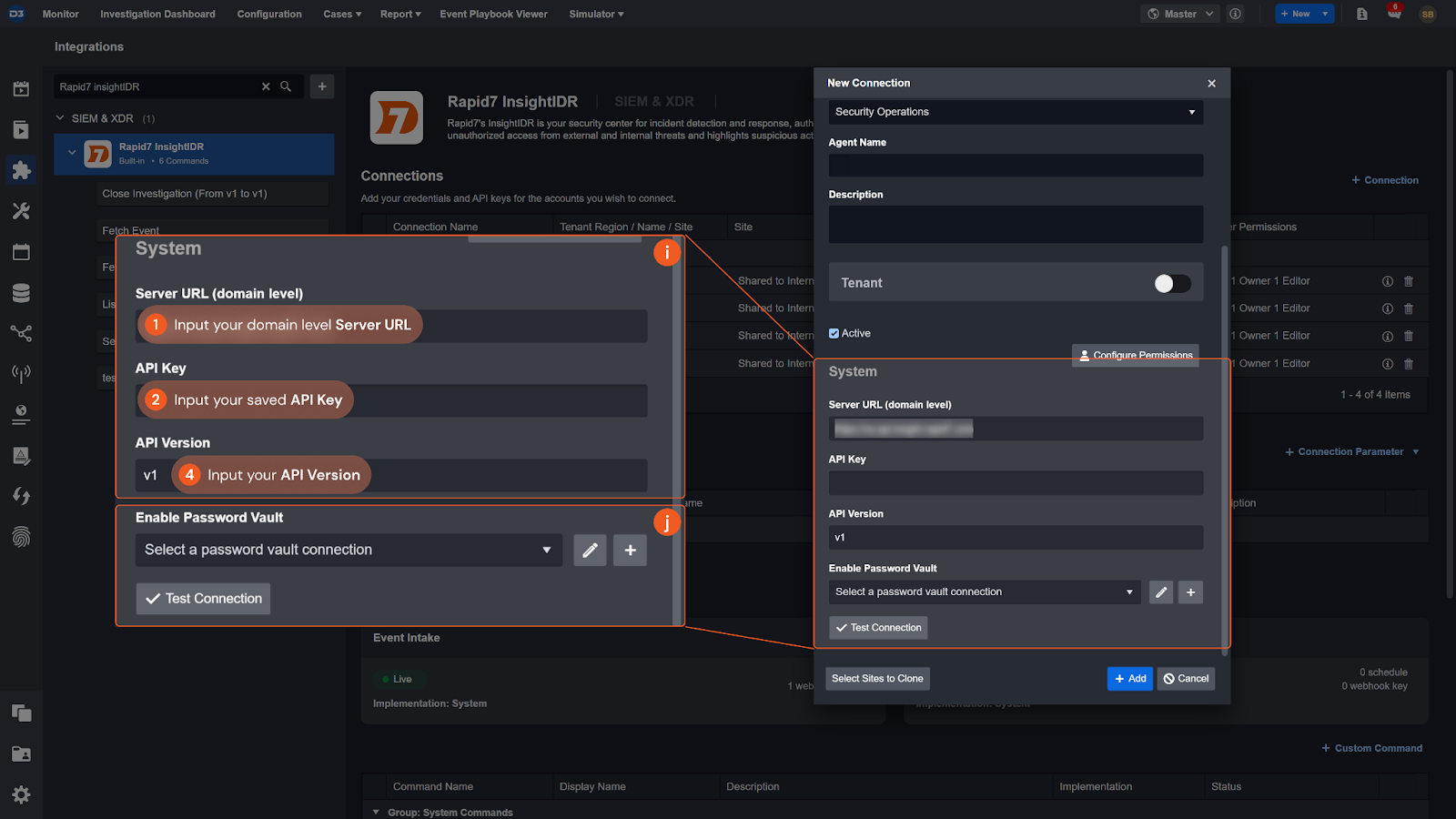Click the search magnifier icon
1456x819 pixels.
pos(286,86)
